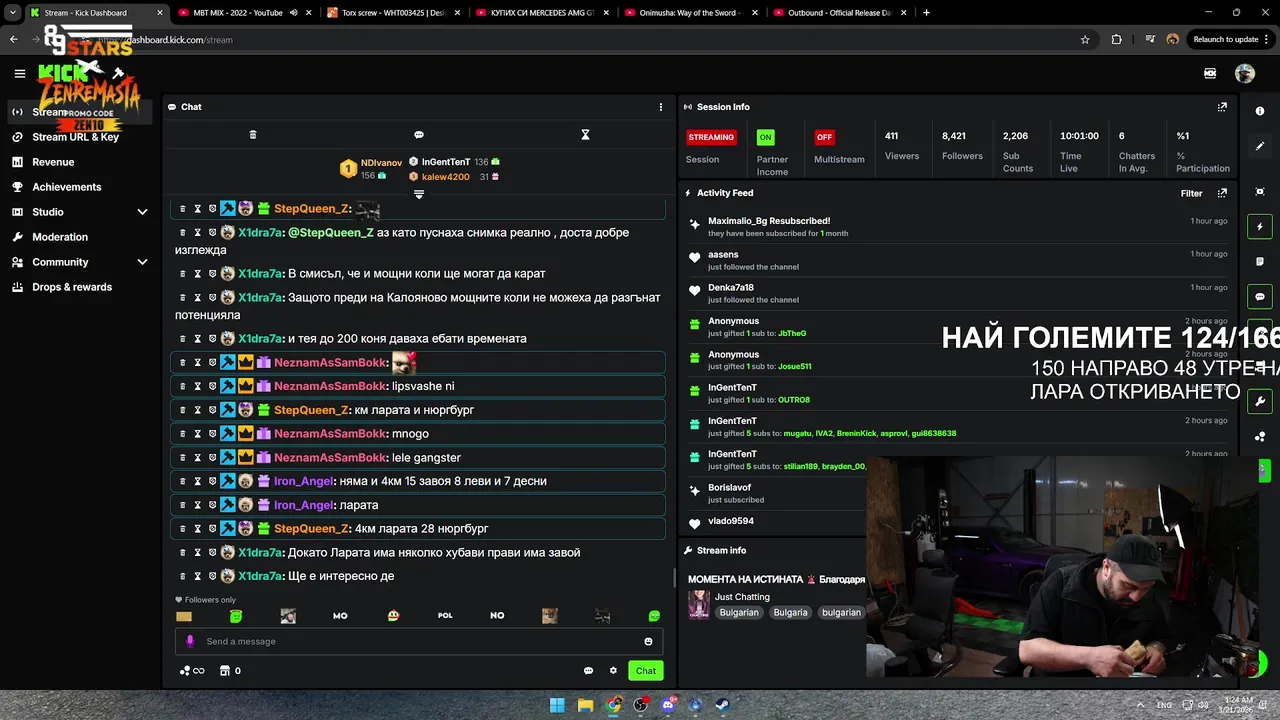Toggle the chat panel icon in right sidebar
The height and width of the screenshot is (720, 1280).
click(x=1260, y=297)
